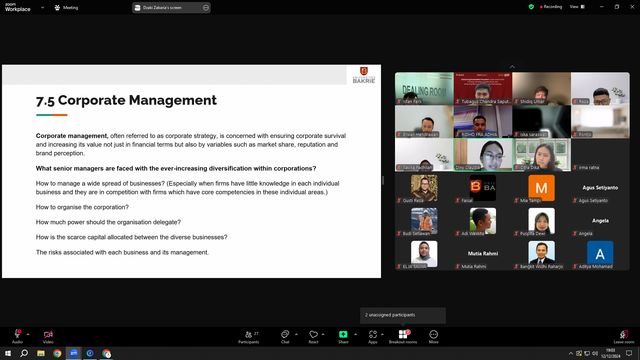Select irma ratna's blank tile
This screenshot has height=360, width=640.
click(x=600, y=155)
